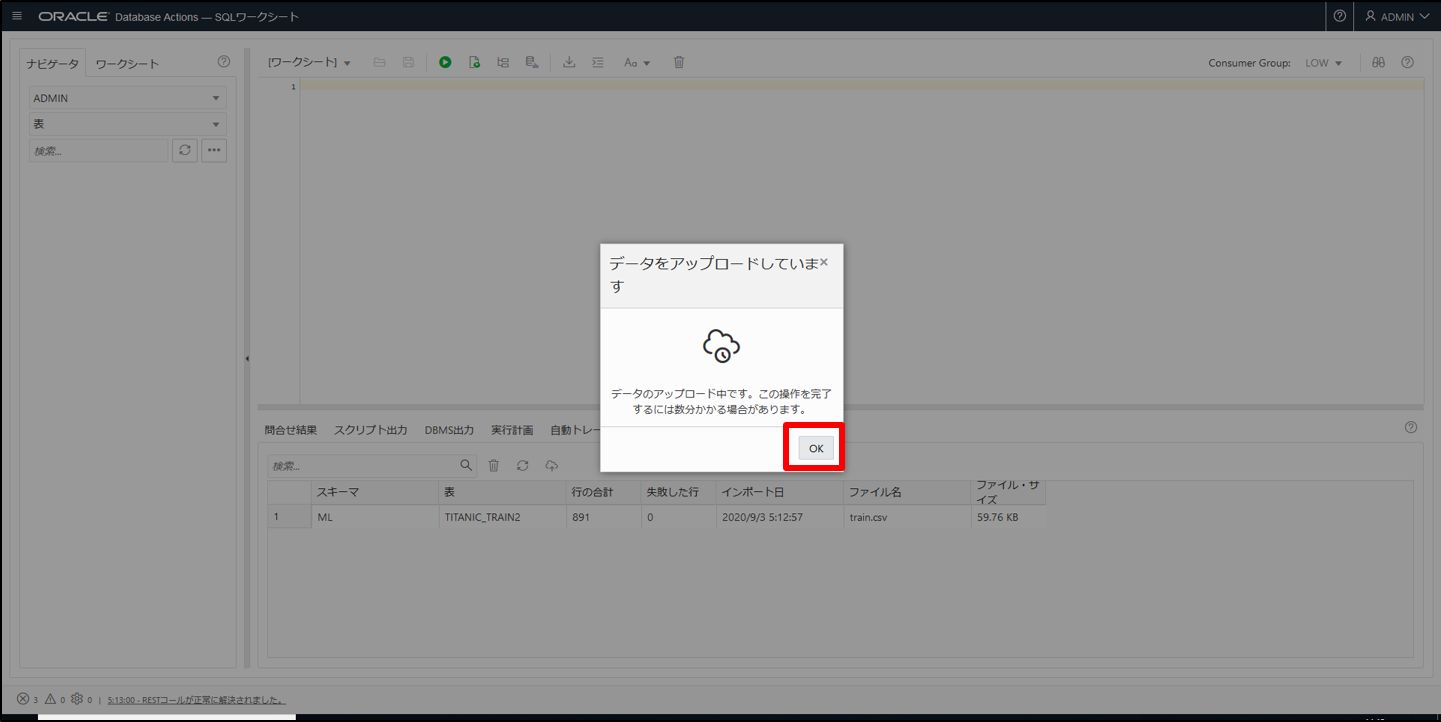Run statement with green play icon

click(x=445, y=62)
